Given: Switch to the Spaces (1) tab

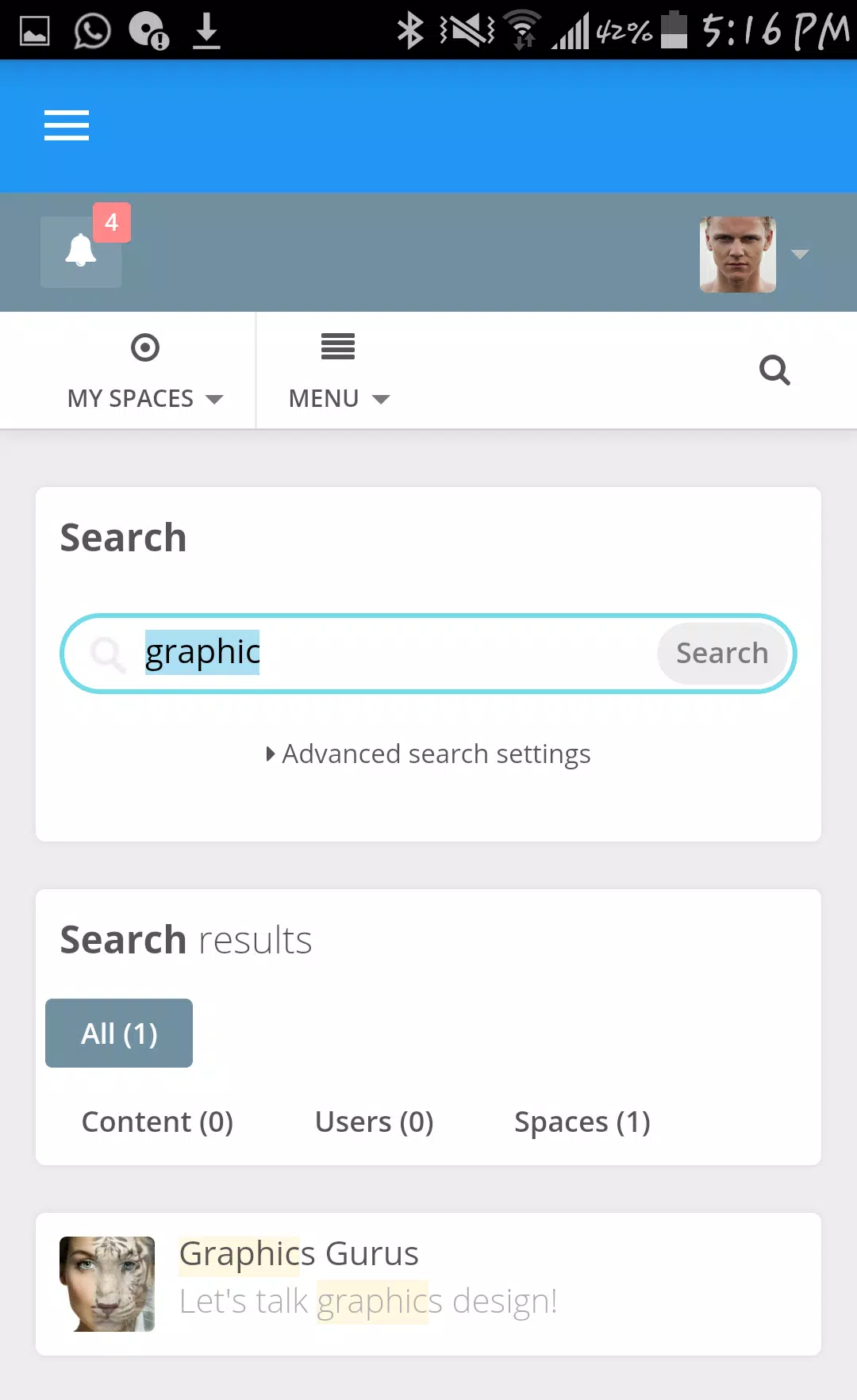Looking at the screenshot, I should [582, 1122].
